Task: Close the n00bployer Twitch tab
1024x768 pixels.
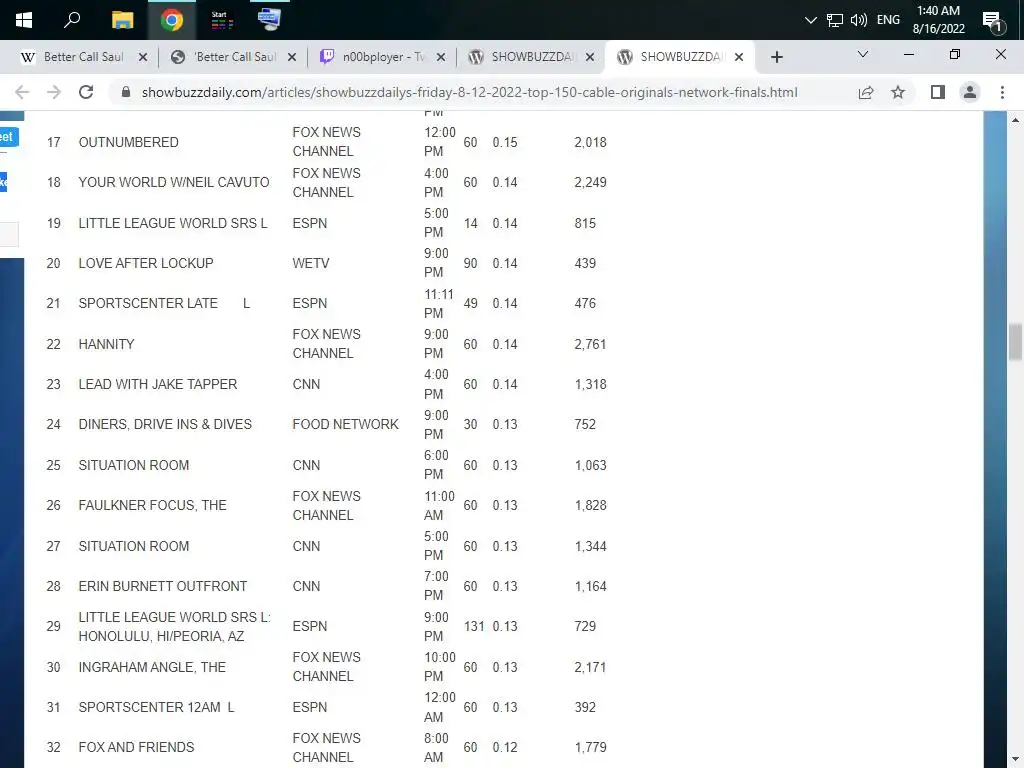Action: 441,57
